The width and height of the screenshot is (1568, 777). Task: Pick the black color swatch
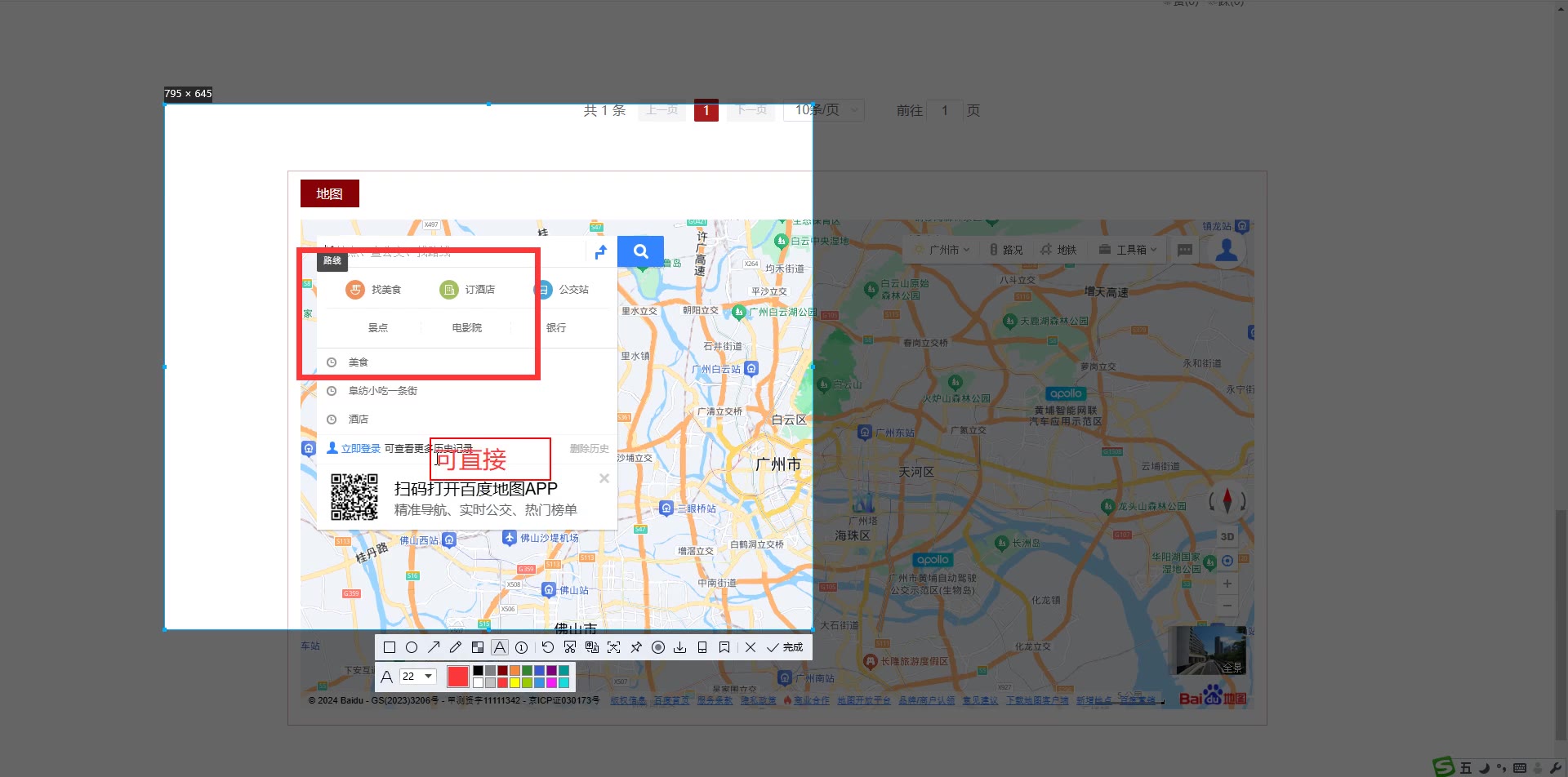[478, 670]
